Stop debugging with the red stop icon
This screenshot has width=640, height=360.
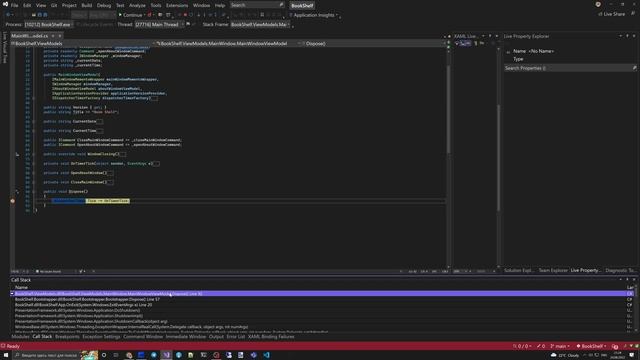pos(185,15)
